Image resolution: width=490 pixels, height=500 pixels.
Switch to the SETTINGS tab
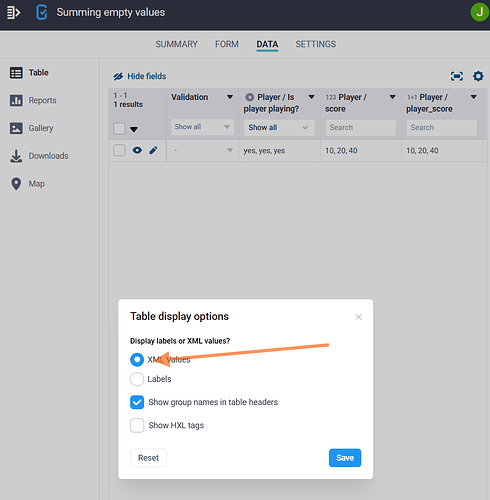click(x=316, y=44)
